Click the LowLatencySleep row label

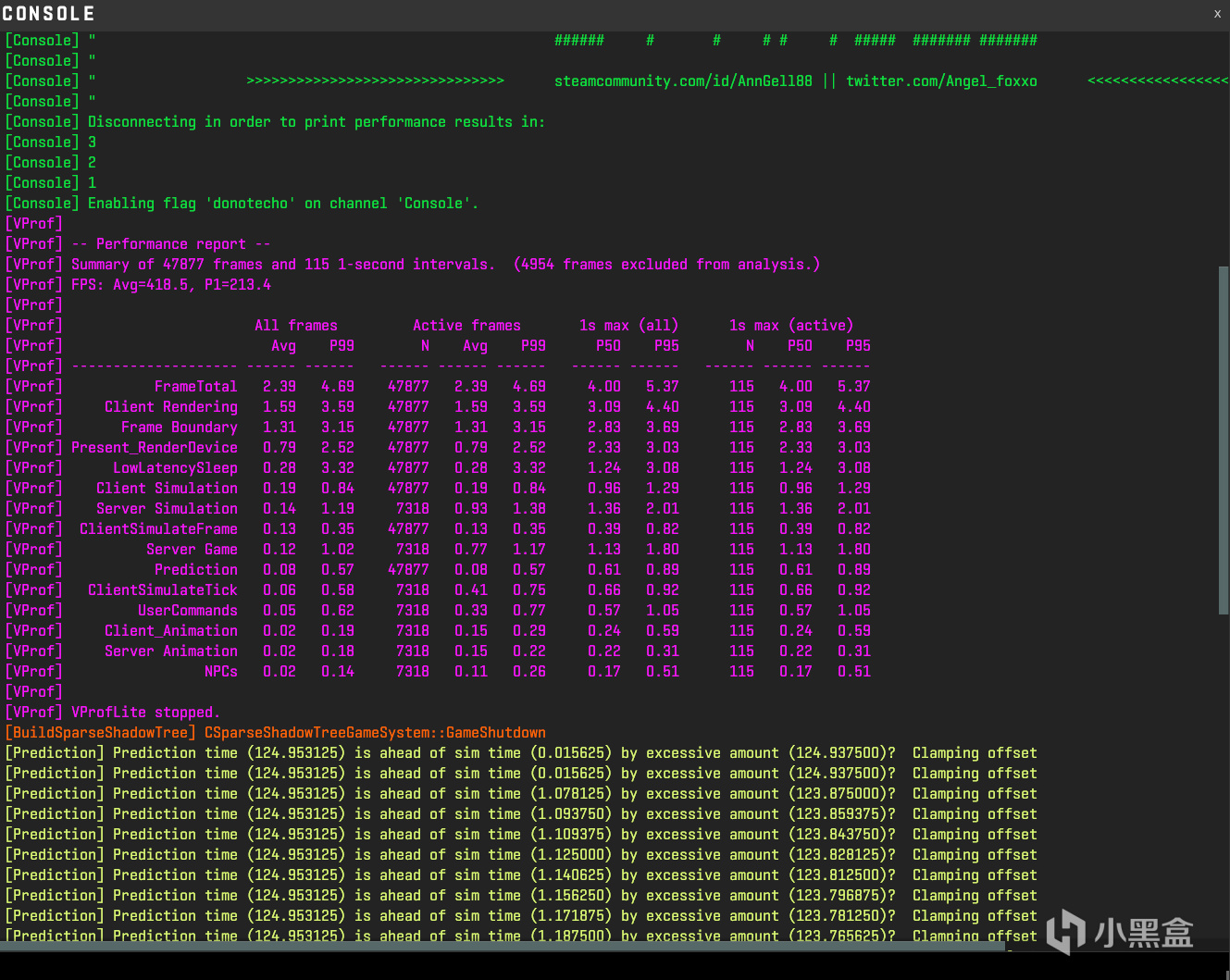coord(175,468)
